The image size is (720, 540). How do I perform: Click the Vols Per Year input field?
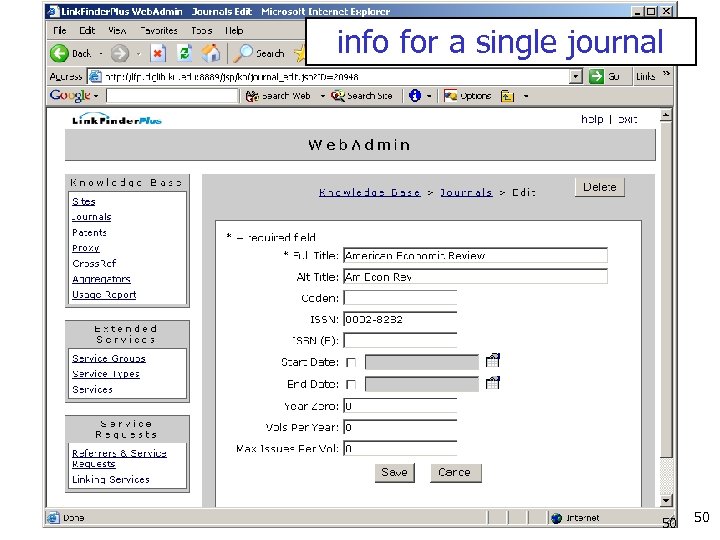click(400, 427)
